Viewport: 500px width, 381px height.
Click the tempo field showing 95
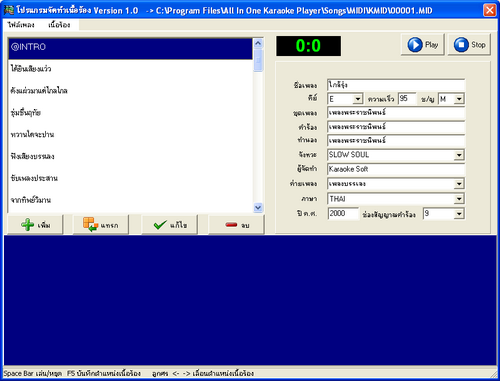407,99
